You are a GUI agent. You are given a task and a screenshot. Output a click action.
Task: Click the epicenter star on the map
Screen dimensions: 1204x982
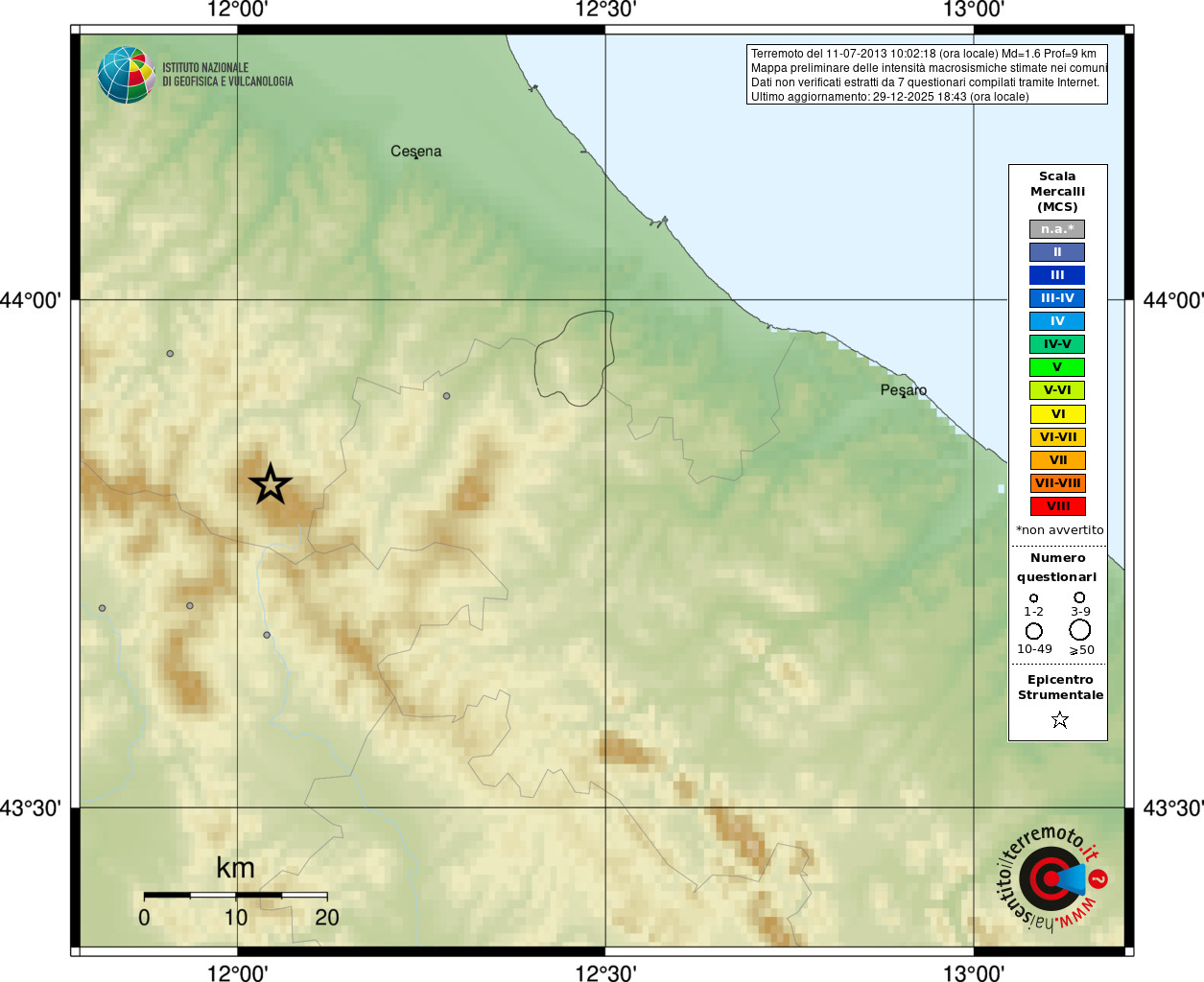(271, 484)
